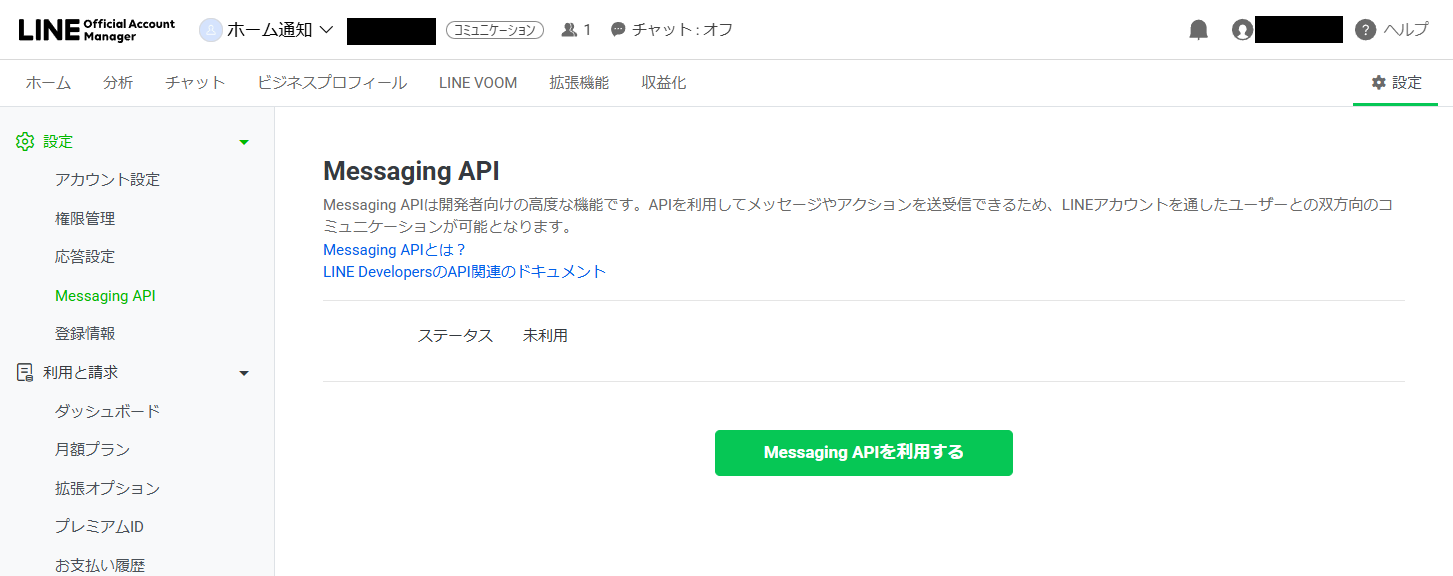Open the notification bell

tap(1198, 30)
